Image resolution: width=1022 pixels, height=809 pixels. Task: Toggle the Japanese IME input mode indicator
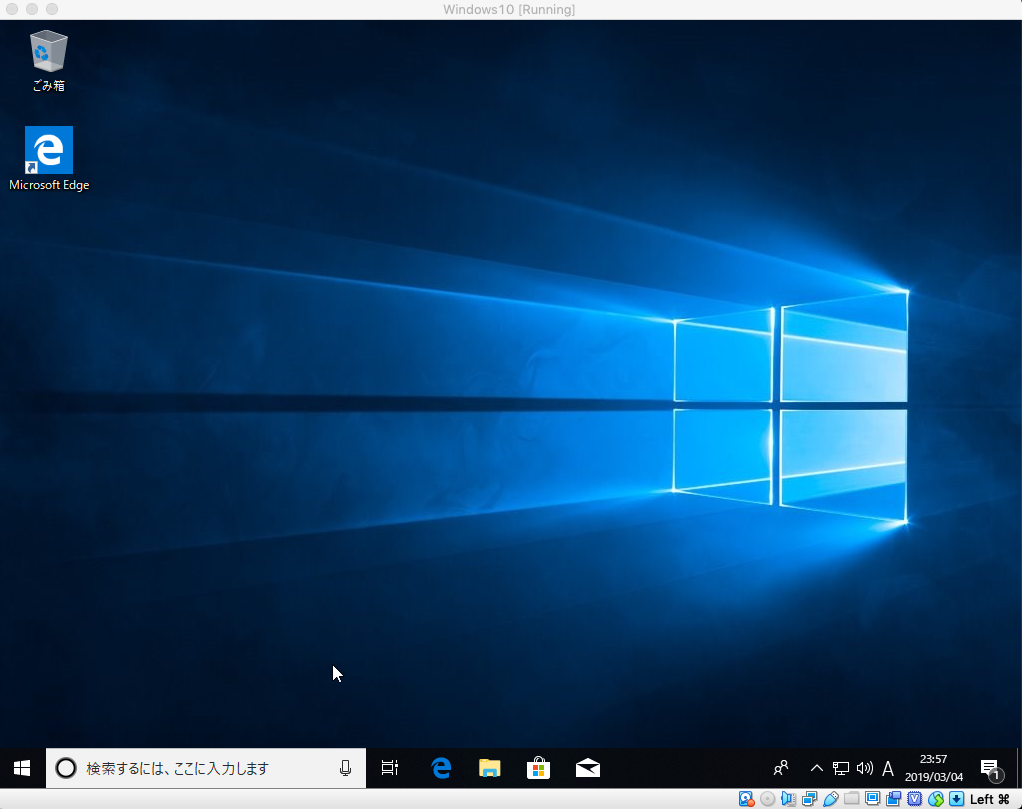tap(887, 768)
